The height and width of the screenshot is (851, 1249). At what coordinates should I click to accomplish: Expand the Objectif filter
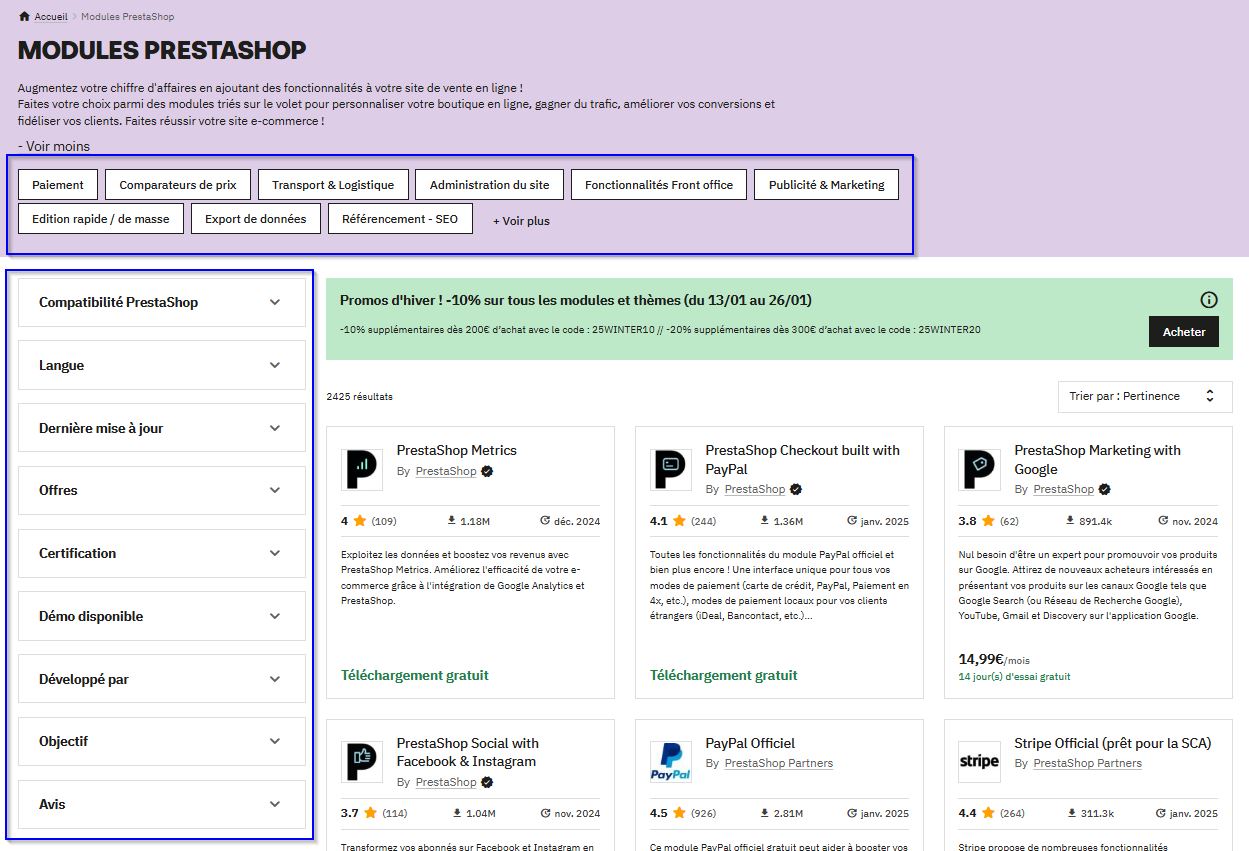[161, 741]
